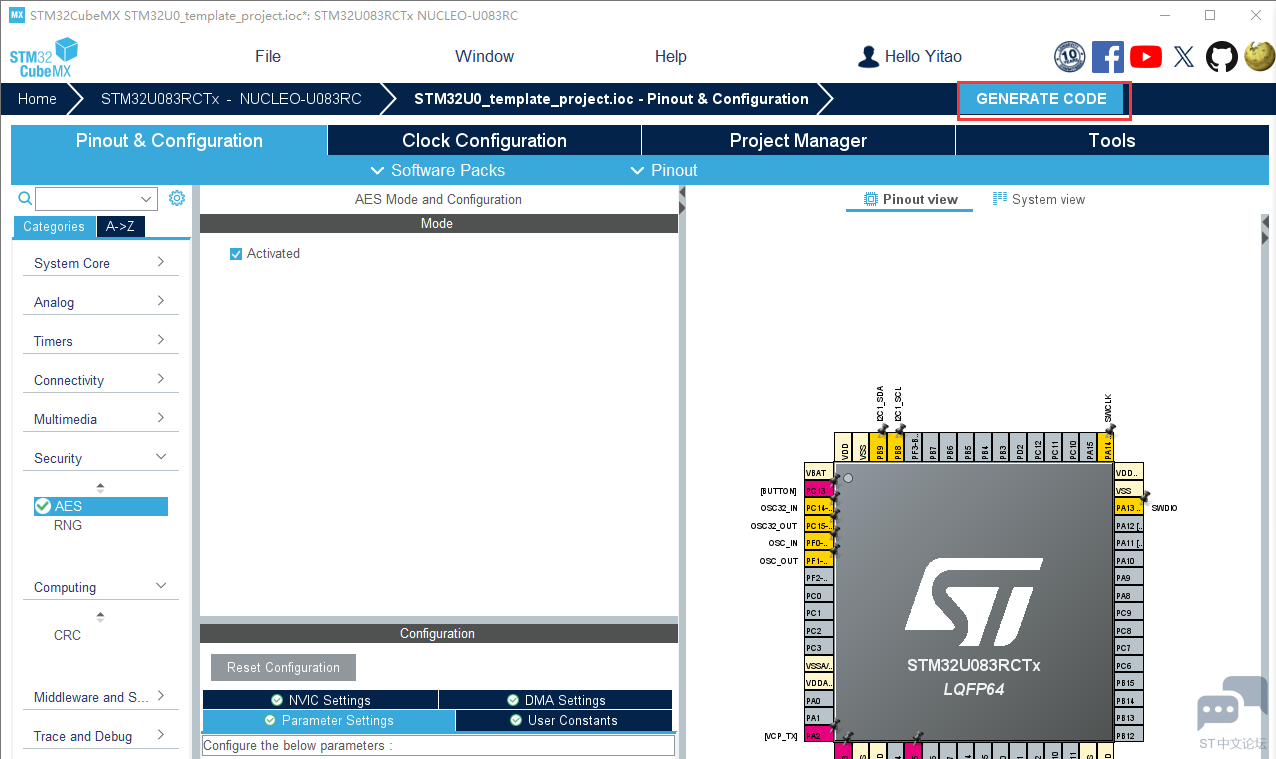Click the ST logo on the chip

point(974,601)
